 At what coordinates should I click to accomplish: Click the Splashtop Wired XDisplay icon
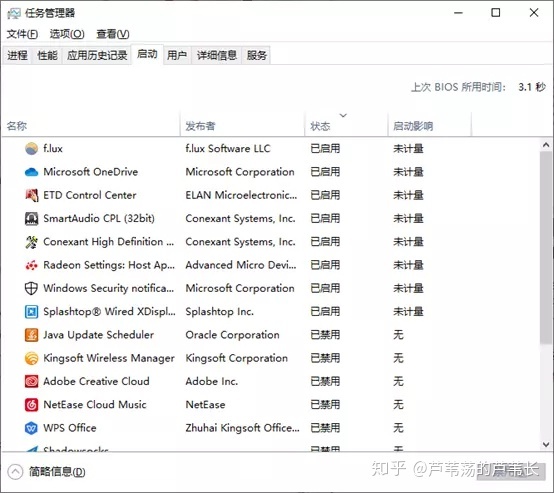[31, 312]
